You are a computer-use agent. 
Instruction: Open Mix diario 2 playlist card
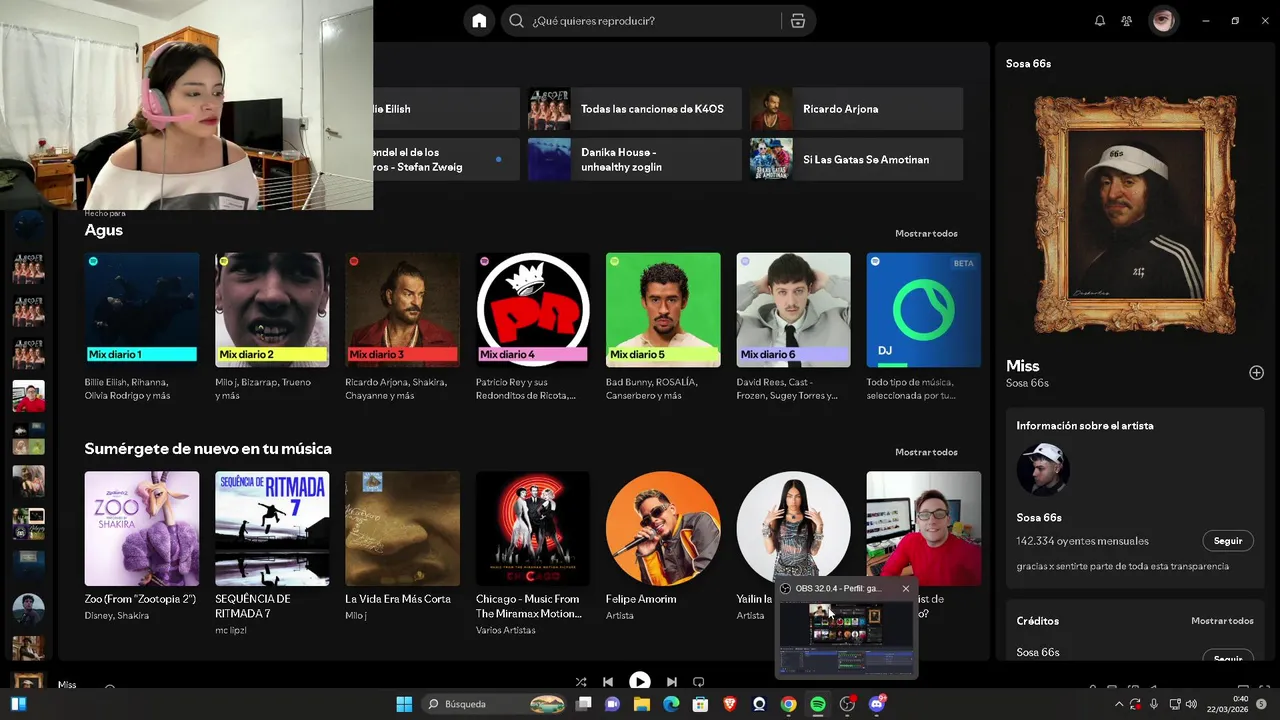click(x=272, y=328)
